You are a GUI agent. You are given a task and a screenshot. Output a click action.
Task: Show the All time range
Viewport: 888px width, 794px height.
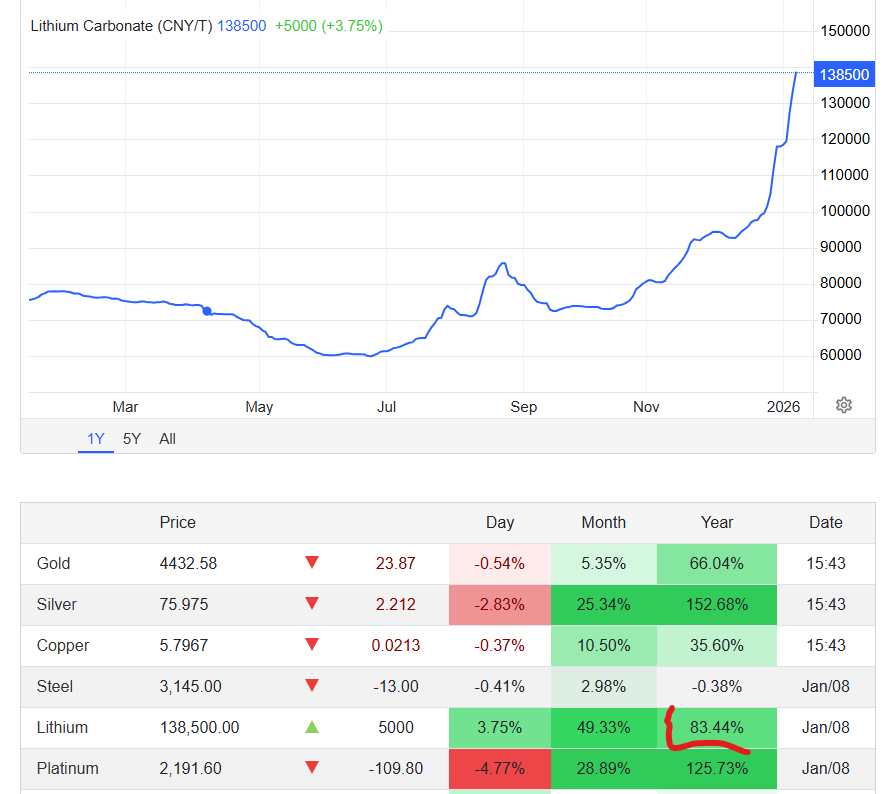click(167, 439)
